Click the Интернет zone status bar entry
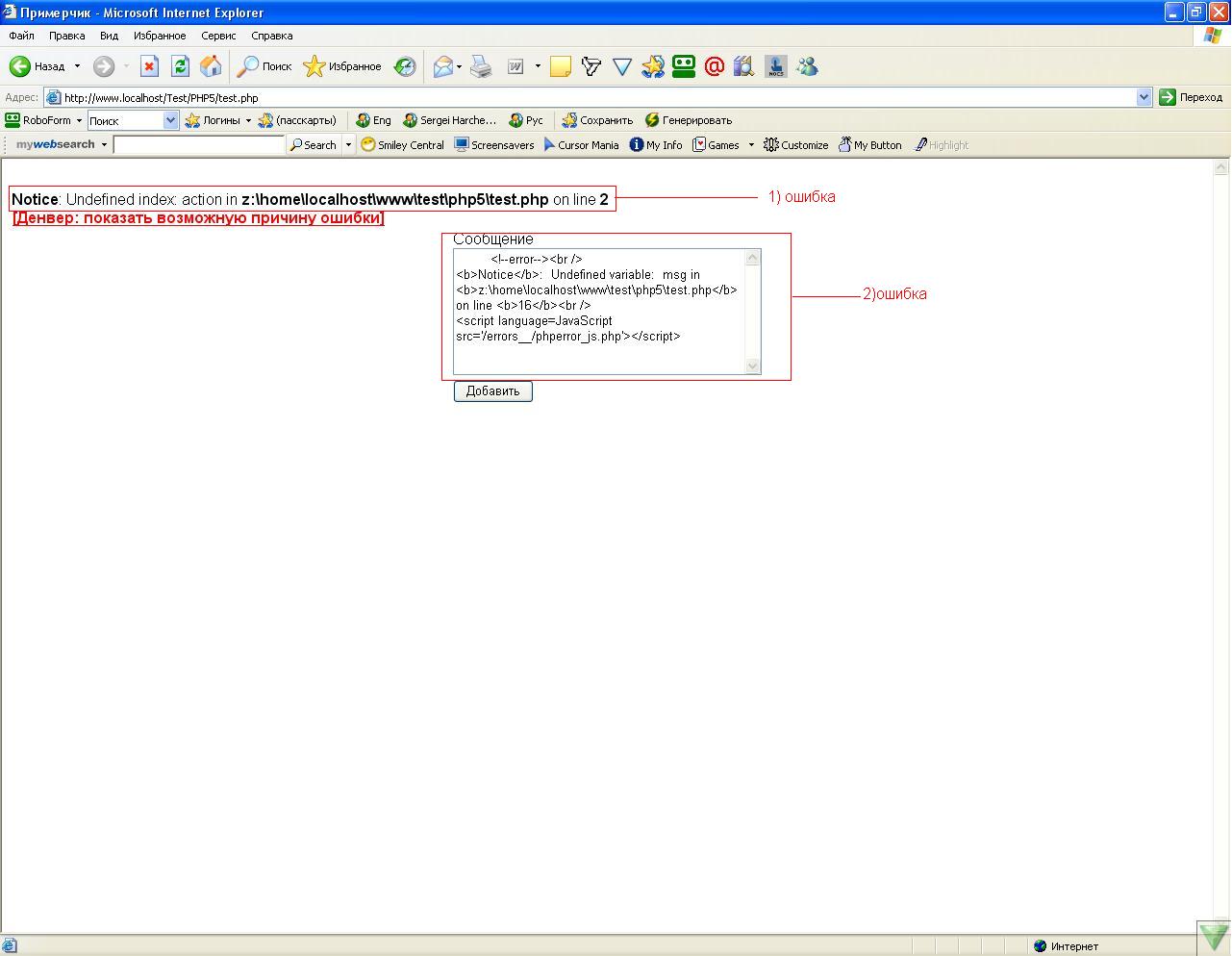This screenshot has width=1232, height=956. (1067, 946)
